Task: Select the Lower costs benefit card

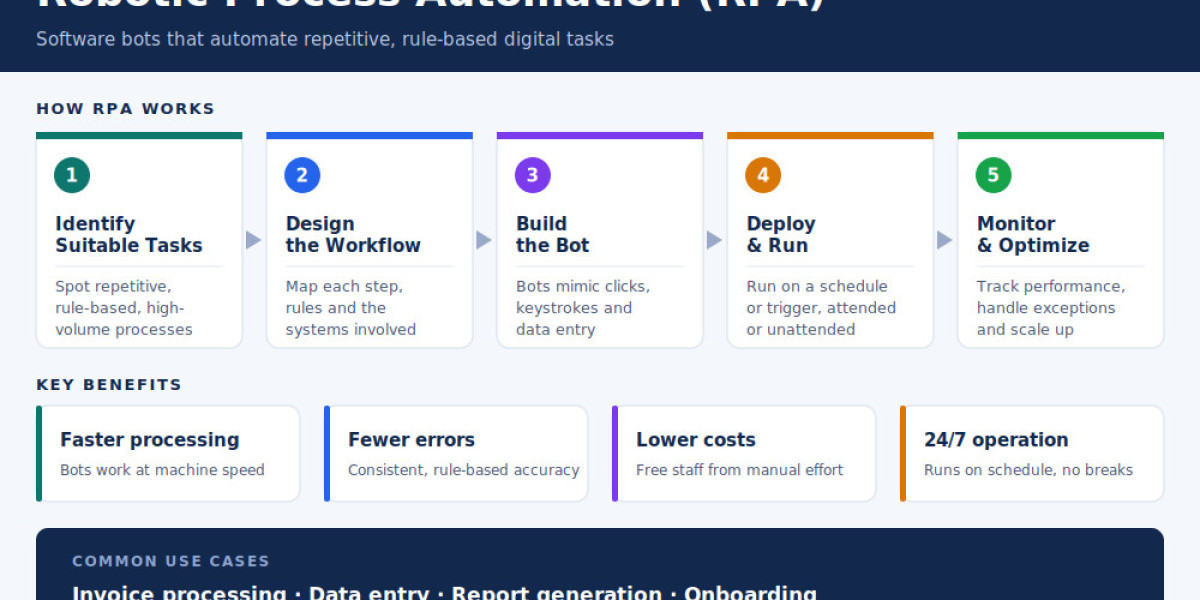Action: pos(744,453)
